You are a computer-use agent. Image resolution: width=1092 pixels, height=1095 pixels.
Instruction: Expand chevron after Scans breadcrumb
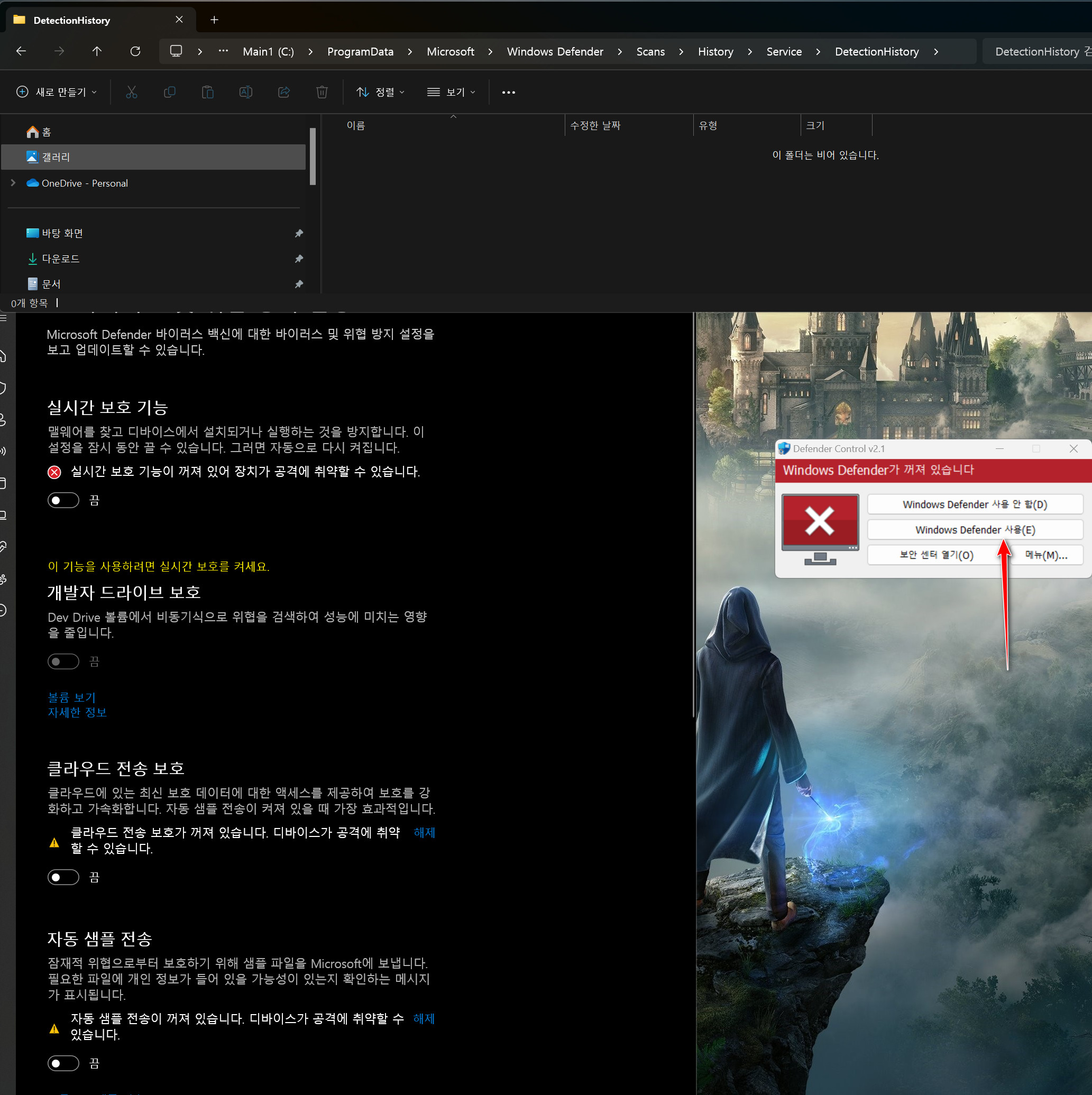click(x=681, y=52)
